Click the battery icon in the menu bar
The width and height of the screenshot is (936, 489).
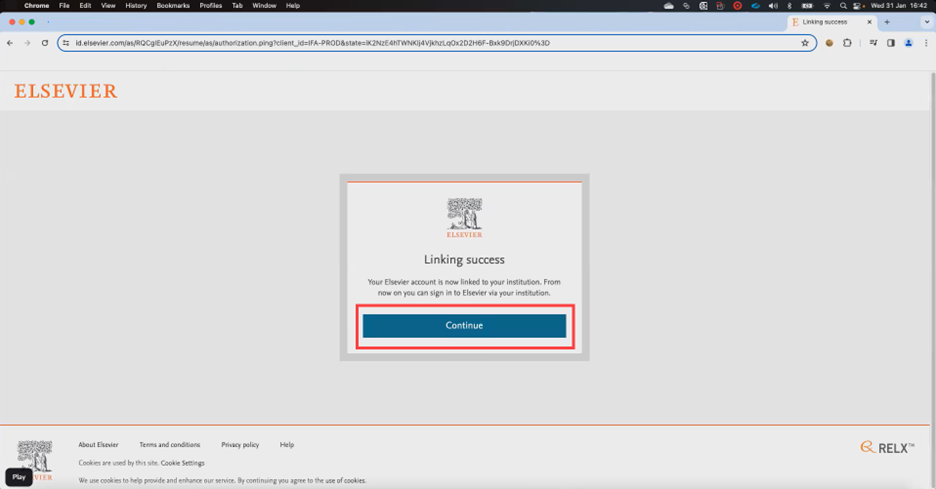pos(807,6)
